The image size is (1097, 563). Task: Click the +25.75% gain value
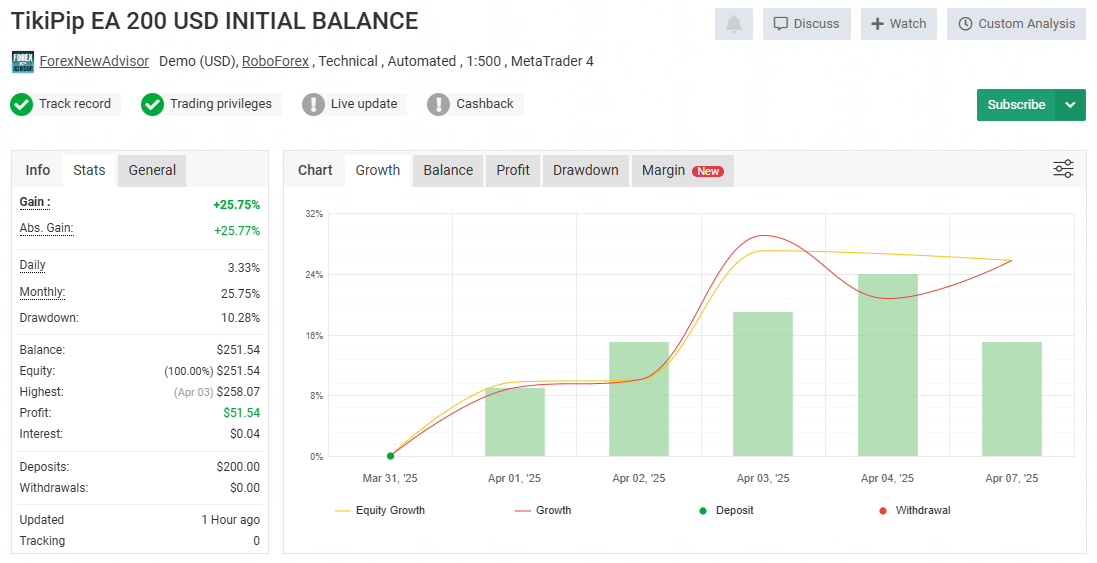click(x=236, y=205)
